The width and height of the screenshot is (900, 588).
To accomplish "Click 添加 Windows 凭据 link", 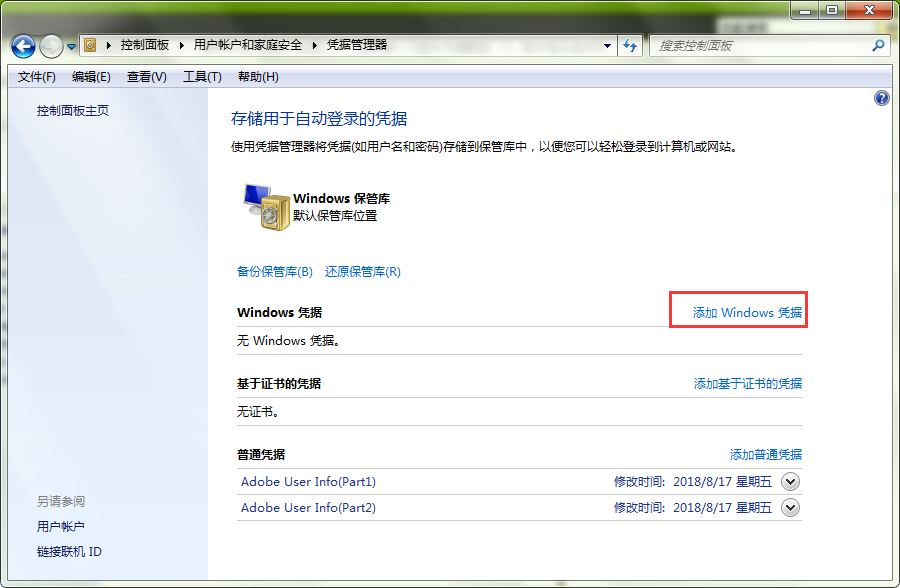I will point(747,313).
